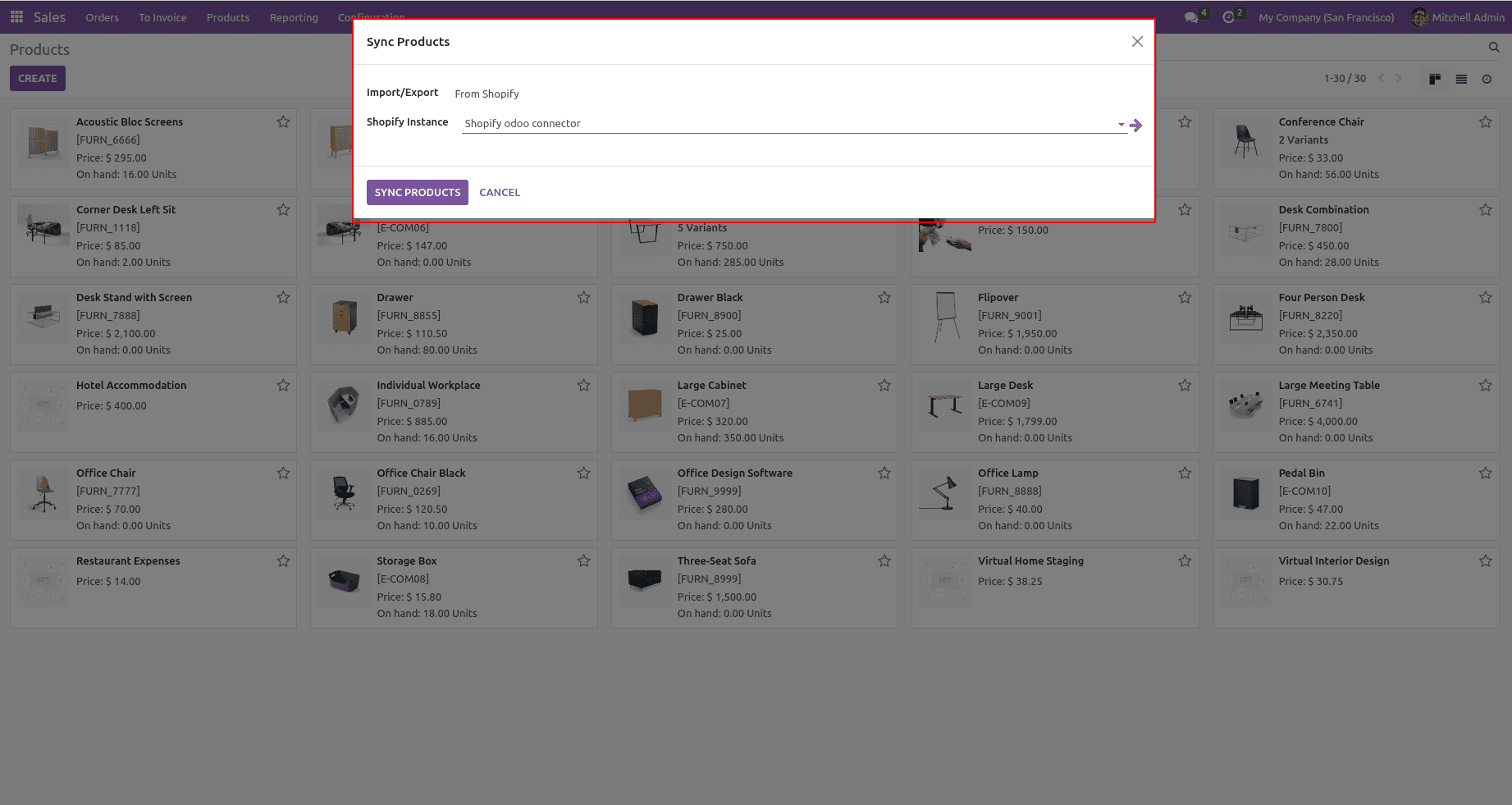Favorite the Desk Stand with Screen product
This screenshot has height=805, width=1512.
pos(283,297)
